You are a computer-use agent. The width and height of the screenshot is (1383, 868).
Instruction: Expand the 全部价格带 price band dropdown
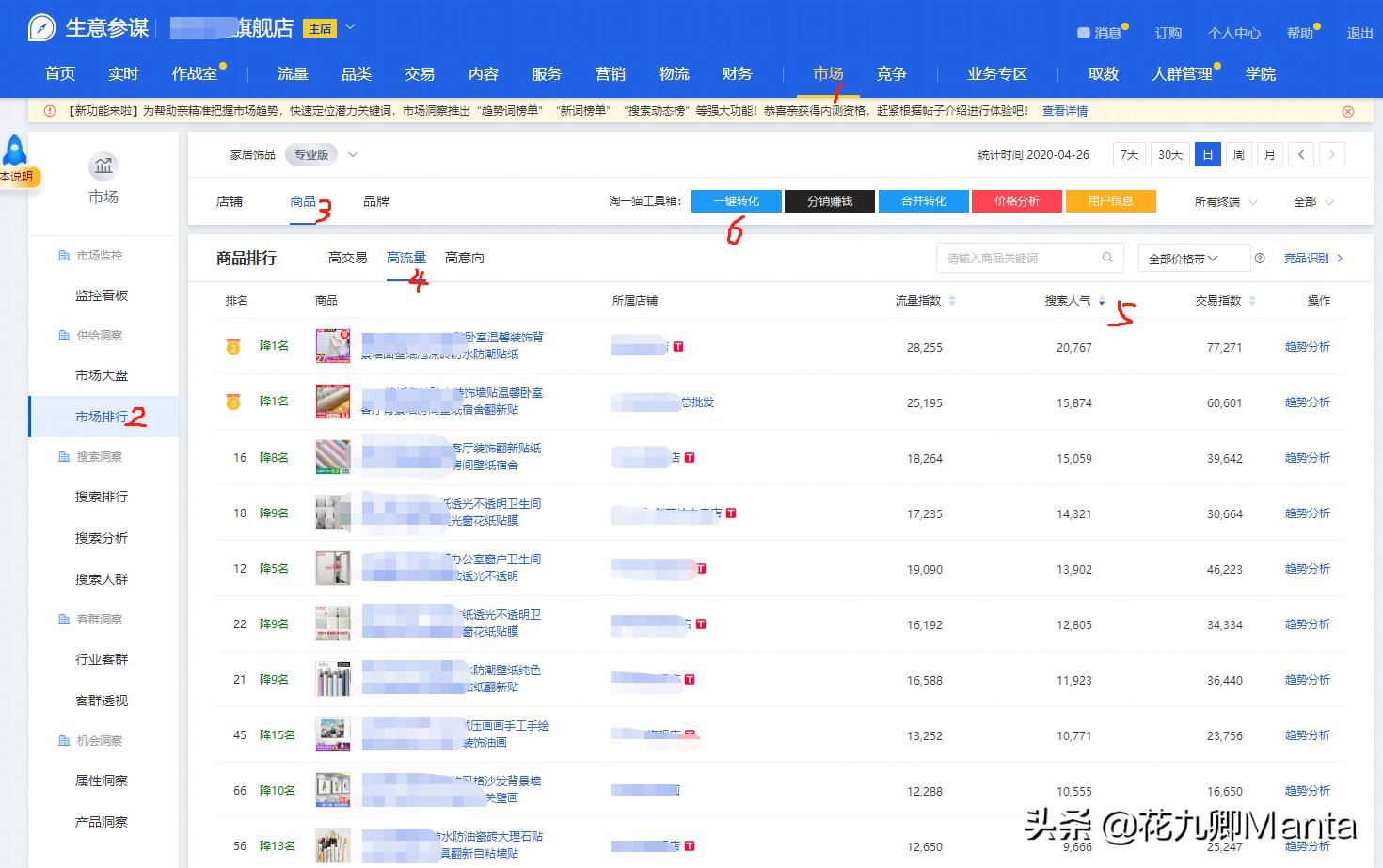coord(1193,257)
